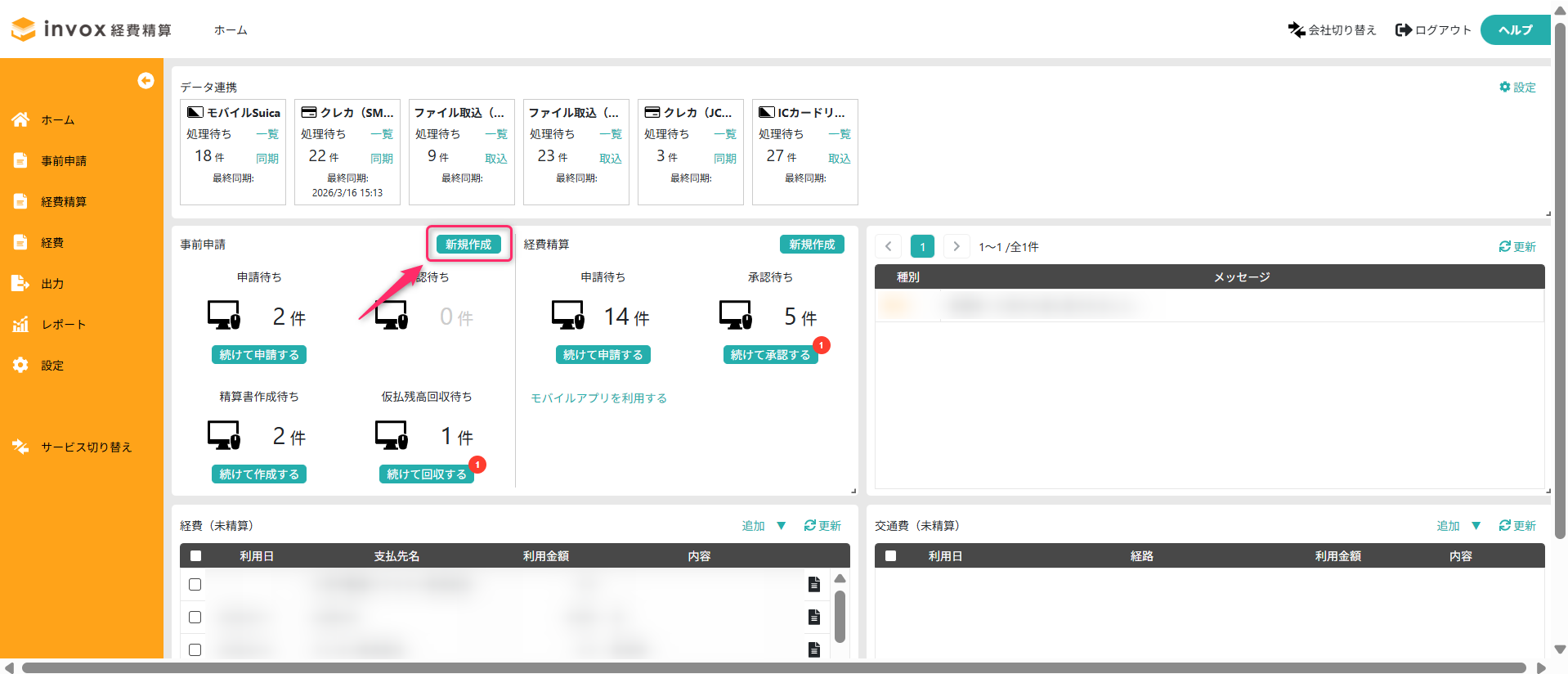1568x674 pixels.
Task: Go to next page with right chevron
Action: 956,246
